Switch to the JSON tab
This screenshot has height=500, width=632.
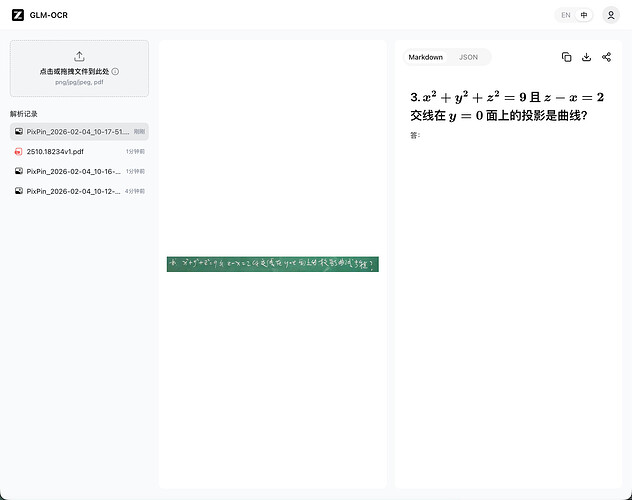pyautogui.click(x=468, y=57)
